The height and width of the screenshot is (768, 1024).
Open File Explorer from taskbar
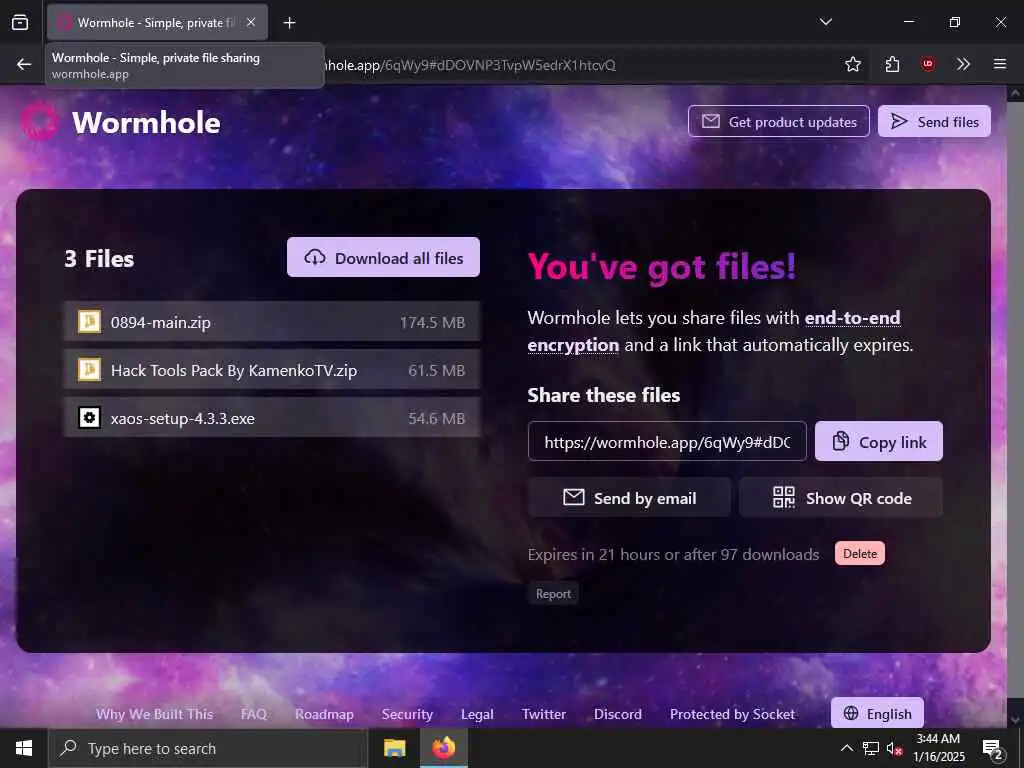click(394, 748)
